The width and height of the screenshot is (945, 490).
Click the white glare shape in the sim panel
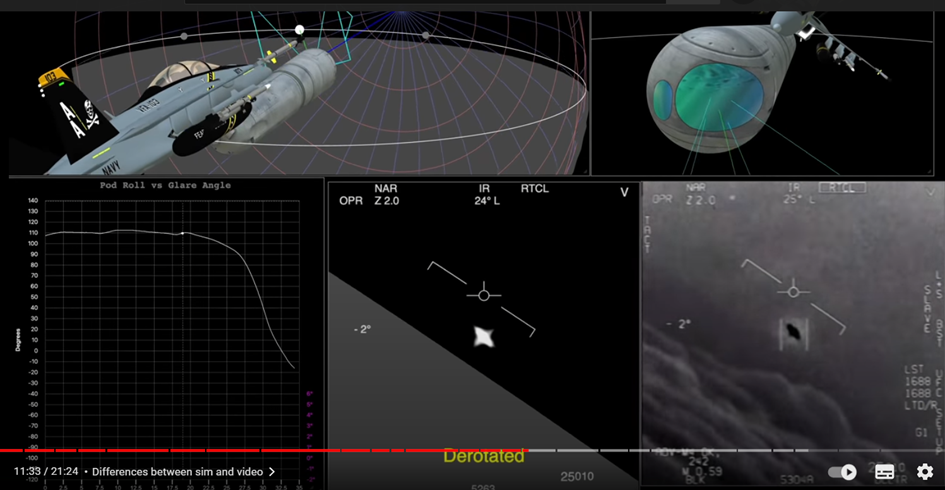pyautogui.click(x=483, y=337)
